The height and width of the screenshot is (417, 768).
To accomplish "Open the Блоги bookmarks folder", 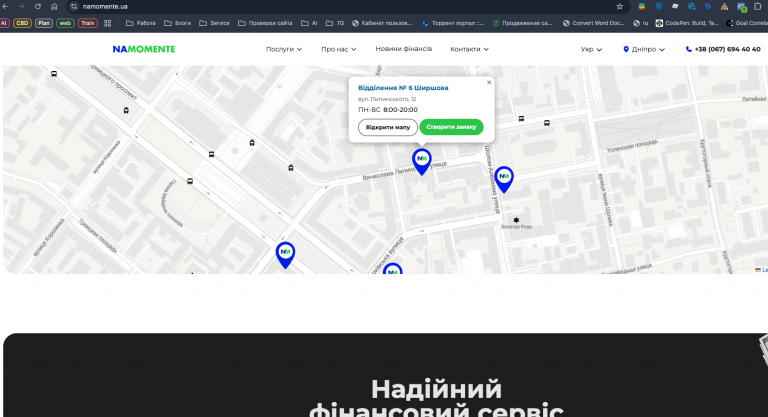I will 177,23.
